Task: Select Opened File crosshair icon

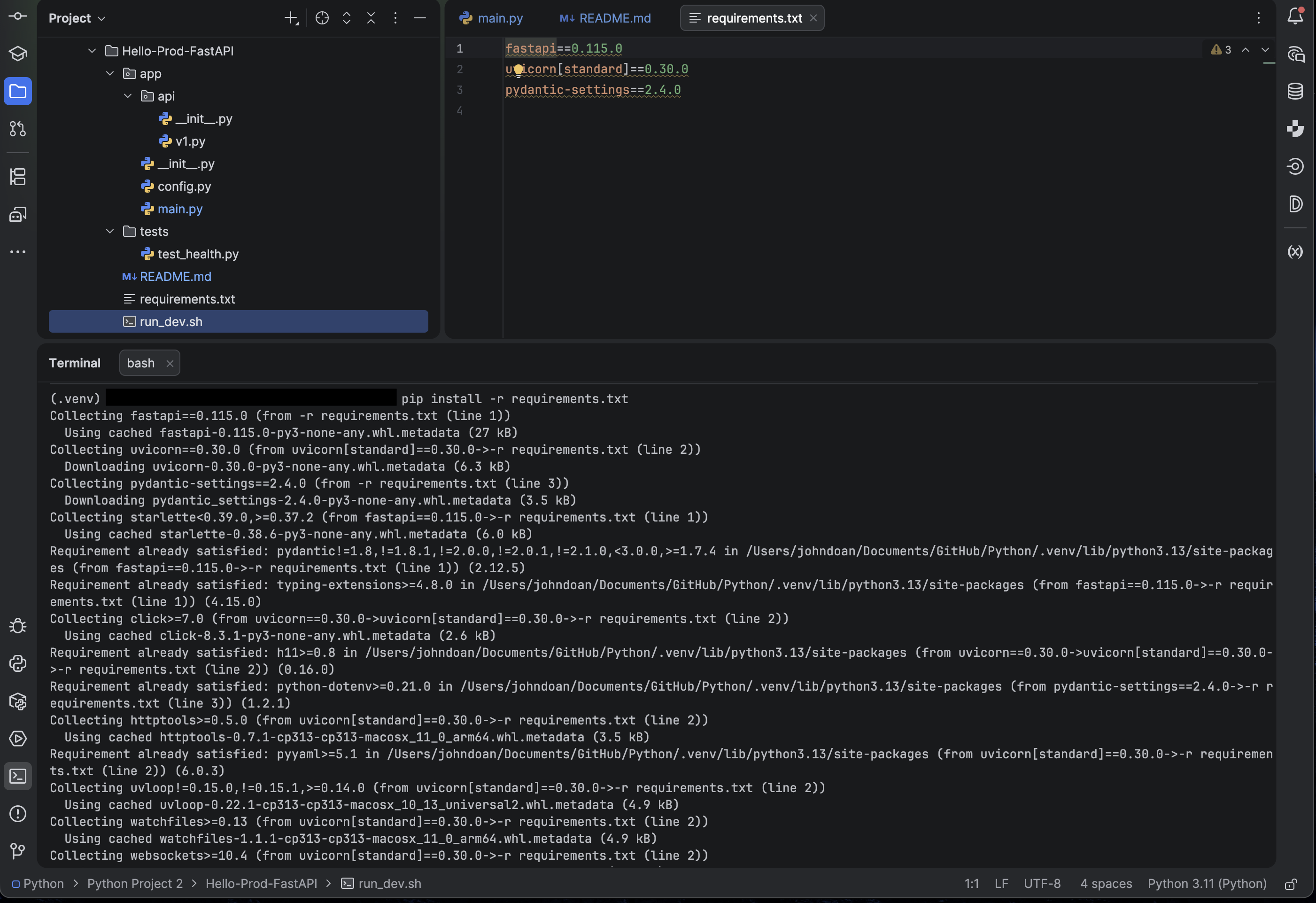Action: coord(322,18)
